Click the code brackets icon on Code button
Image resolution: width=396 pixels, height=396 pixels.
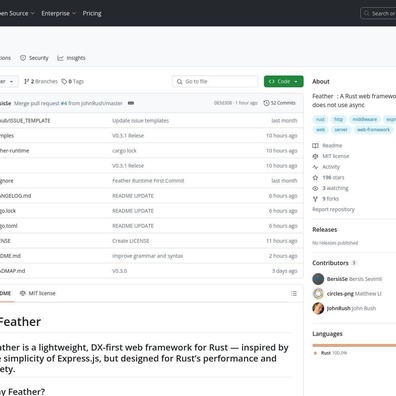pyautogui.click(x=272, y=81)
